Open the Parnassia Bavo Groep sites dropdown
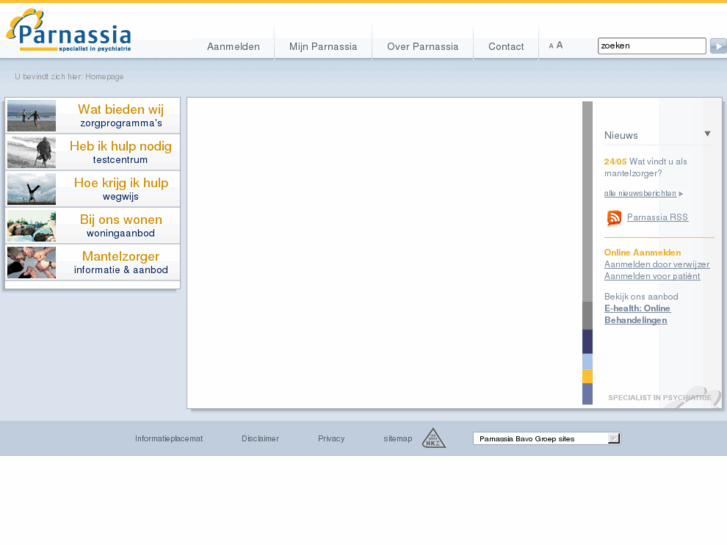727x545 pixels. (x=547, y=438)
